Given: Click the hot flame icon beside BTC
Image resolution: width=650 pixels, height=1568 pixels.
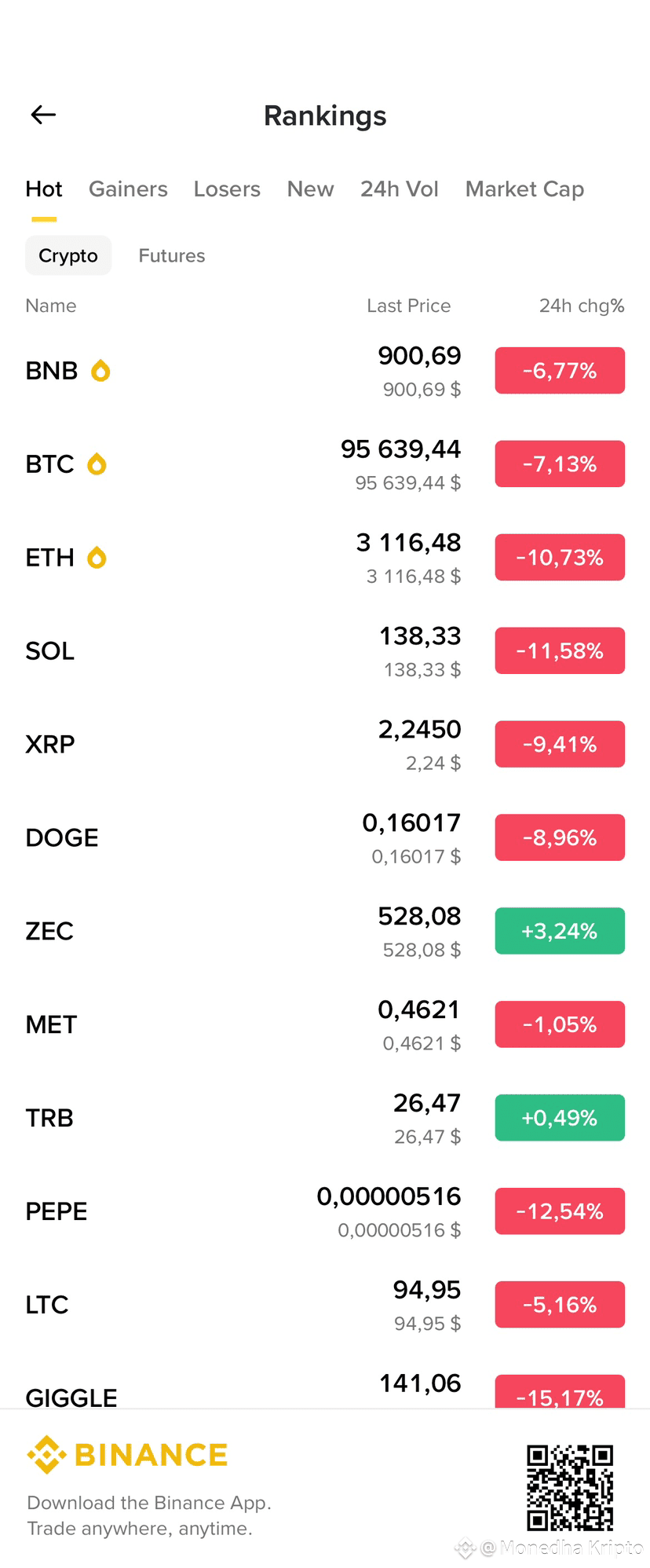Looking at the screenshot, I should 97,463.
